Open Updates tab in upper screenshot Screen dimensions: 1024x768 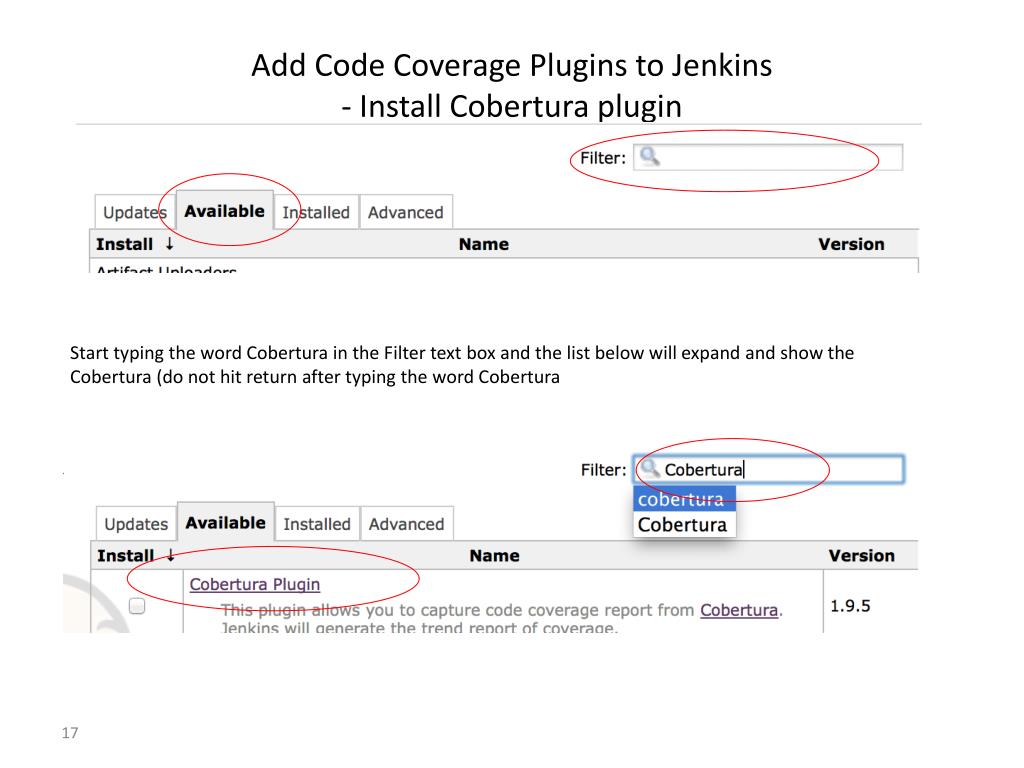point(135,212)
